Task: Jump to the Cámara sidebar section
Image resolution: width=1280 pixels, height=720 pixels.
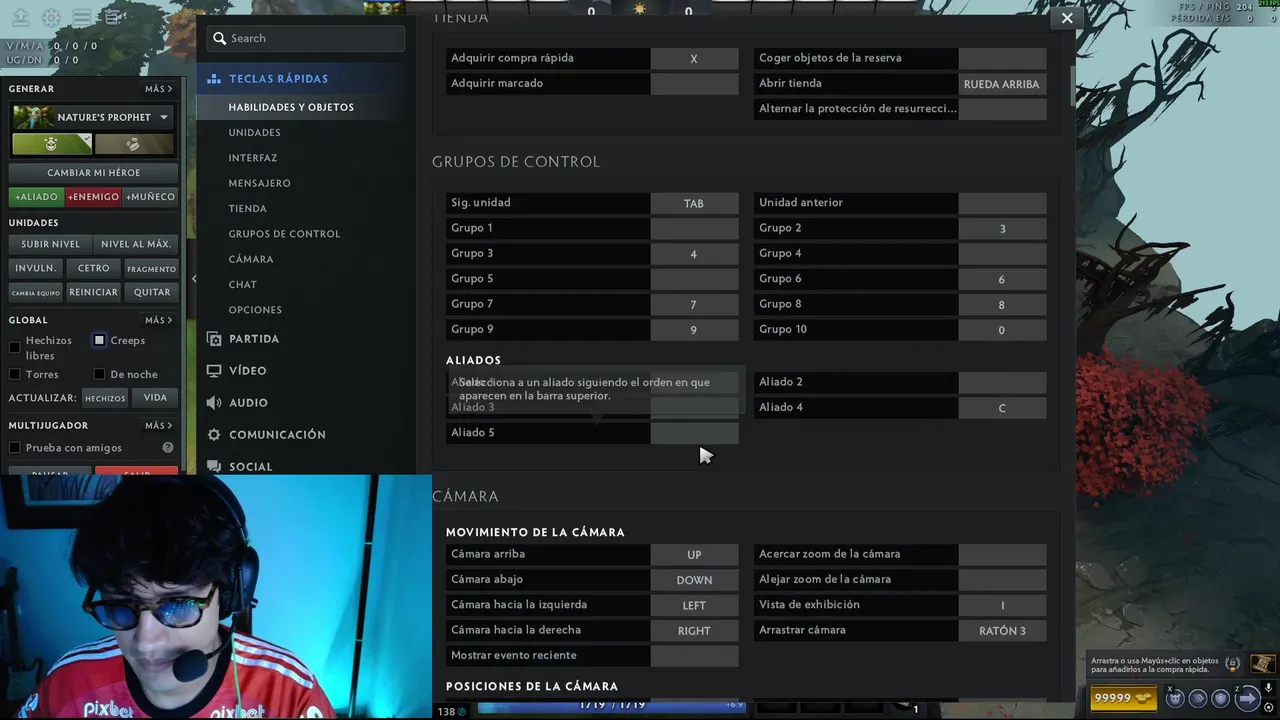Action: (251, 259)
